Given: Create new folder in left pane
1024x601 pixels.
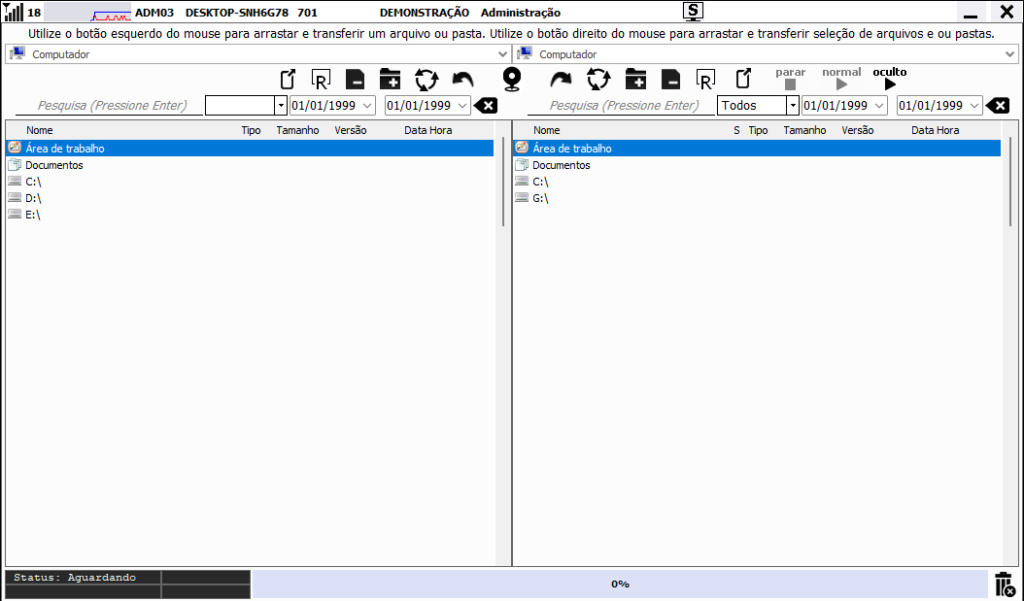Looking at the screenshot, I should 390,79.
